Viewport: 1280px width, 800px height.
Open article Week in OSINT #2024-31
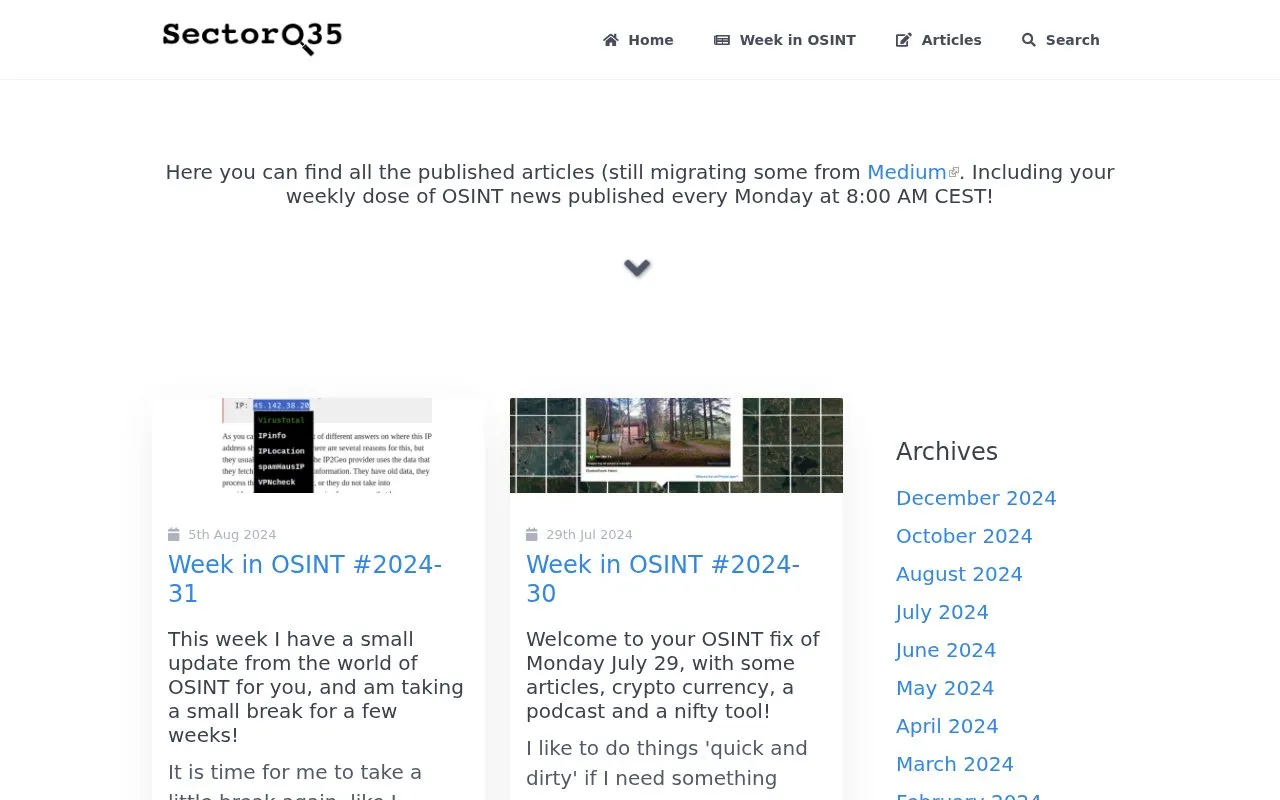[x=305, y=579]
